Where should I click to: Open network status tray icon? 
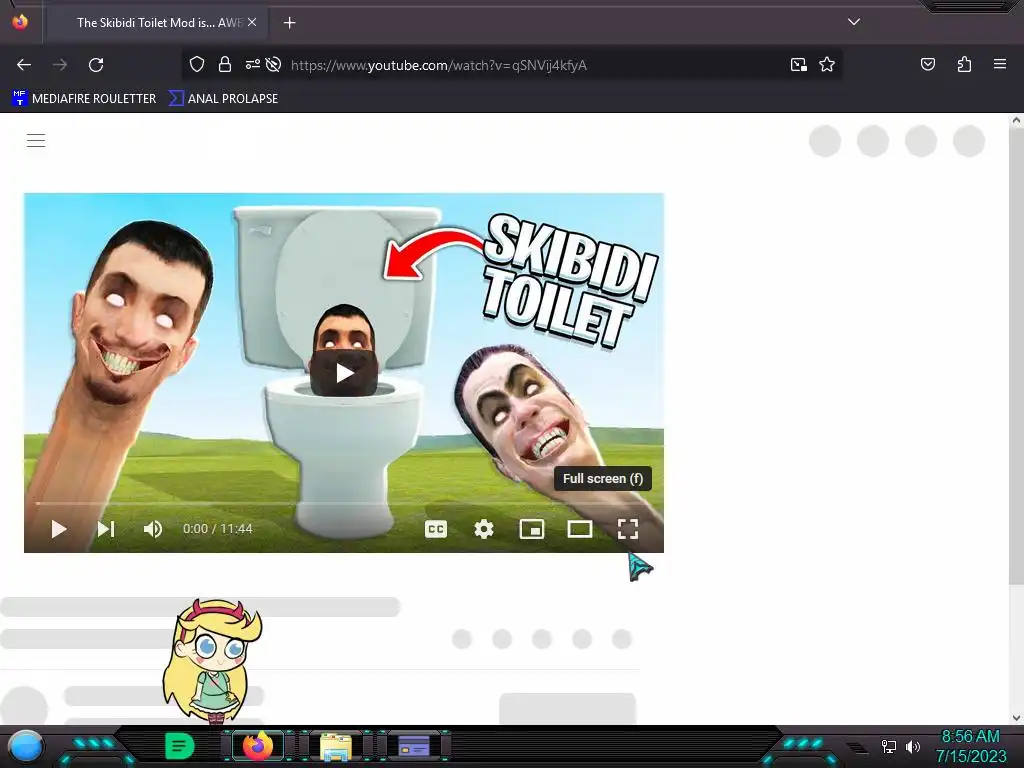coord(889,746)
